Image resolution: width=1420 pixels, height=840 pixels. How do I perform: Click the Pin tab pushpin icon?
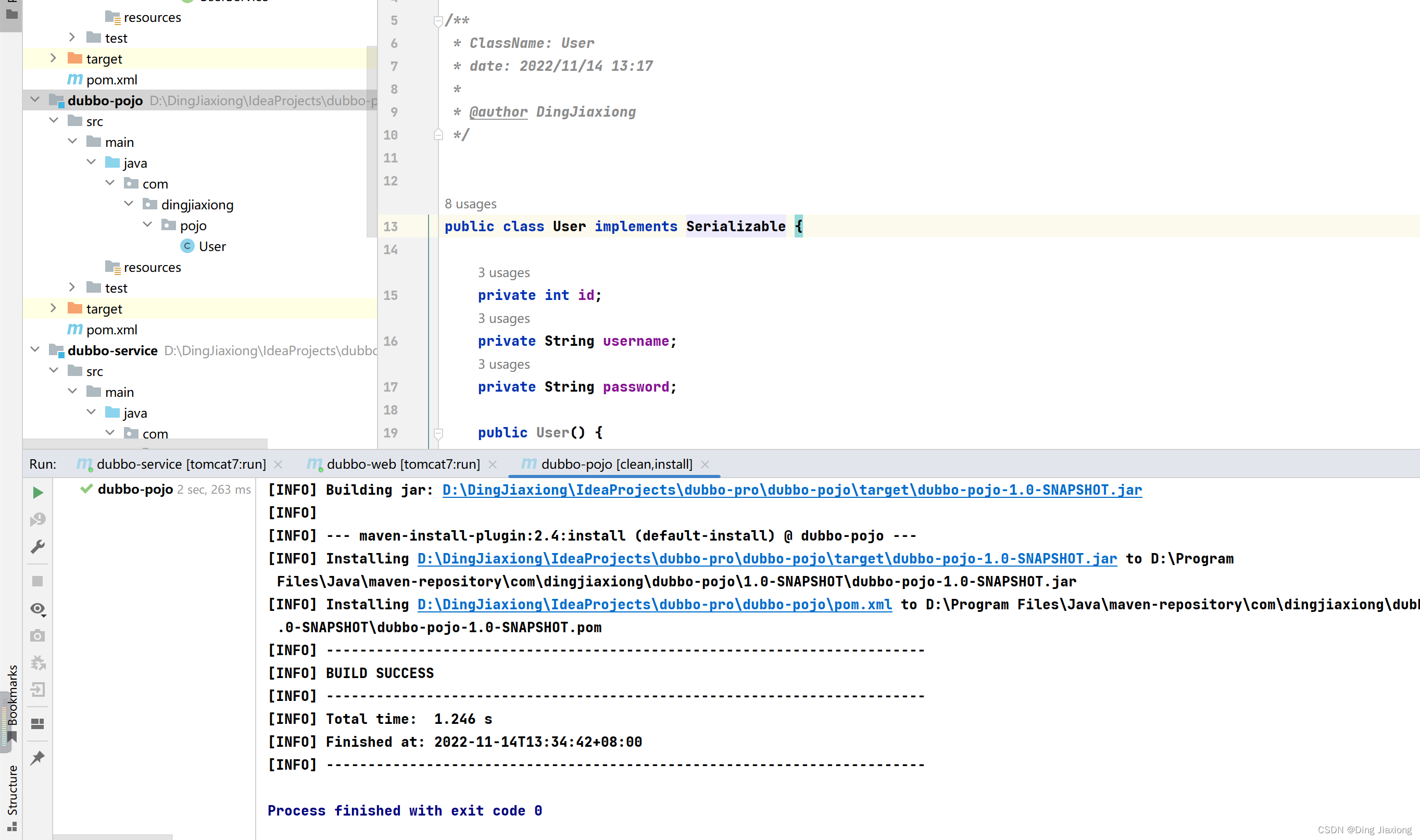tap(38, 757)
